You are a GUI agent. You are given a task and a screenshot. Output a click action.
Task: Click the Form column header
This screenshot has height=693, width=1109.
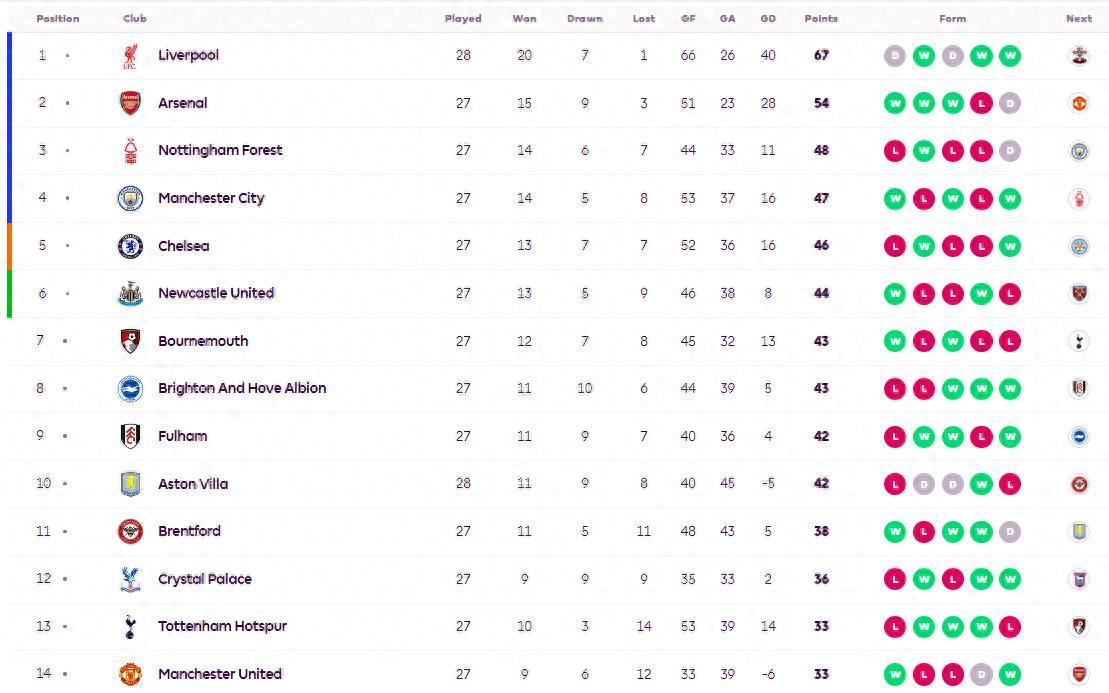952,18
